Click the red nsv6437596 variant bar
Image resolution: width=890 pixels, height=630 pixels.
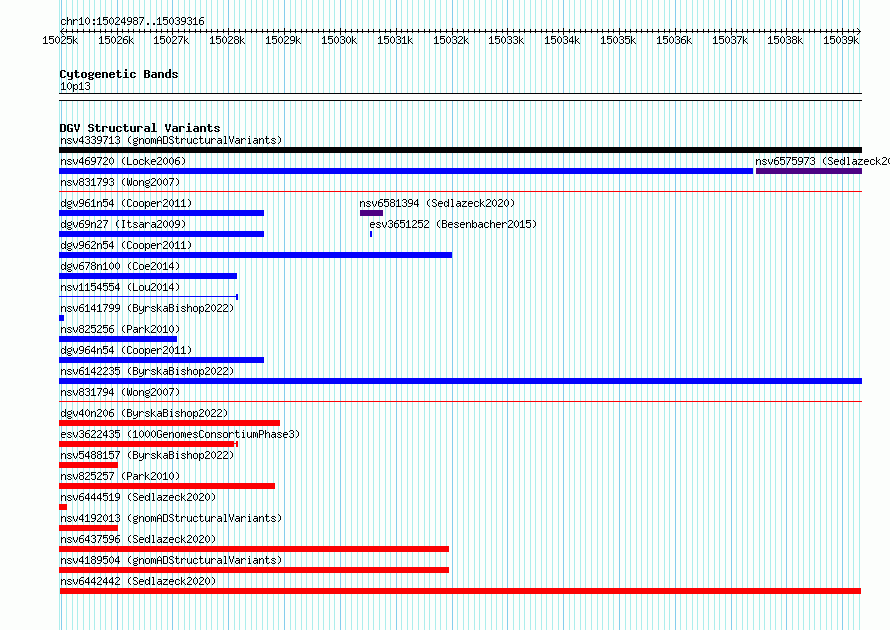pyautogui.click(x=254, y=549)
